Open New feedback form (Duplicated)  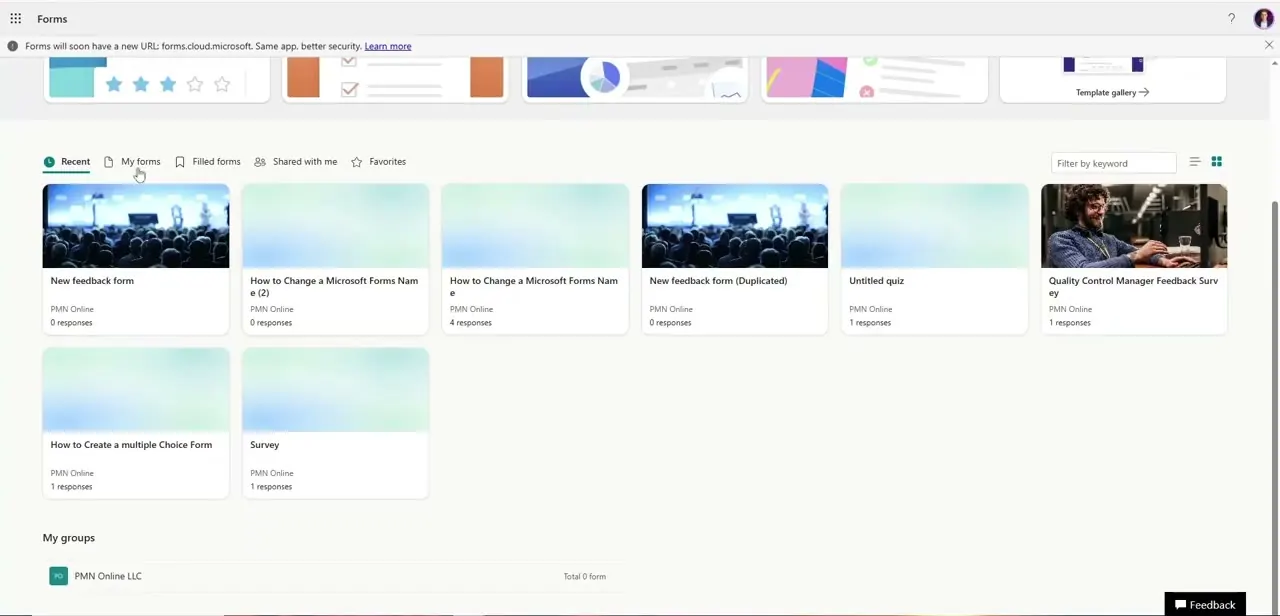(x=735, y=258)
